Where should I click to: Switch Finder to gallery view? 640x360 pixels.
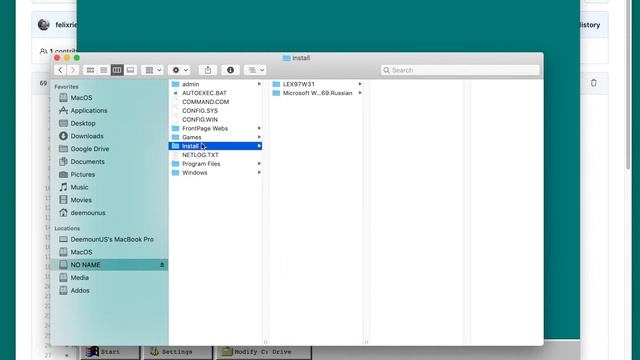[x=131, y=70]
